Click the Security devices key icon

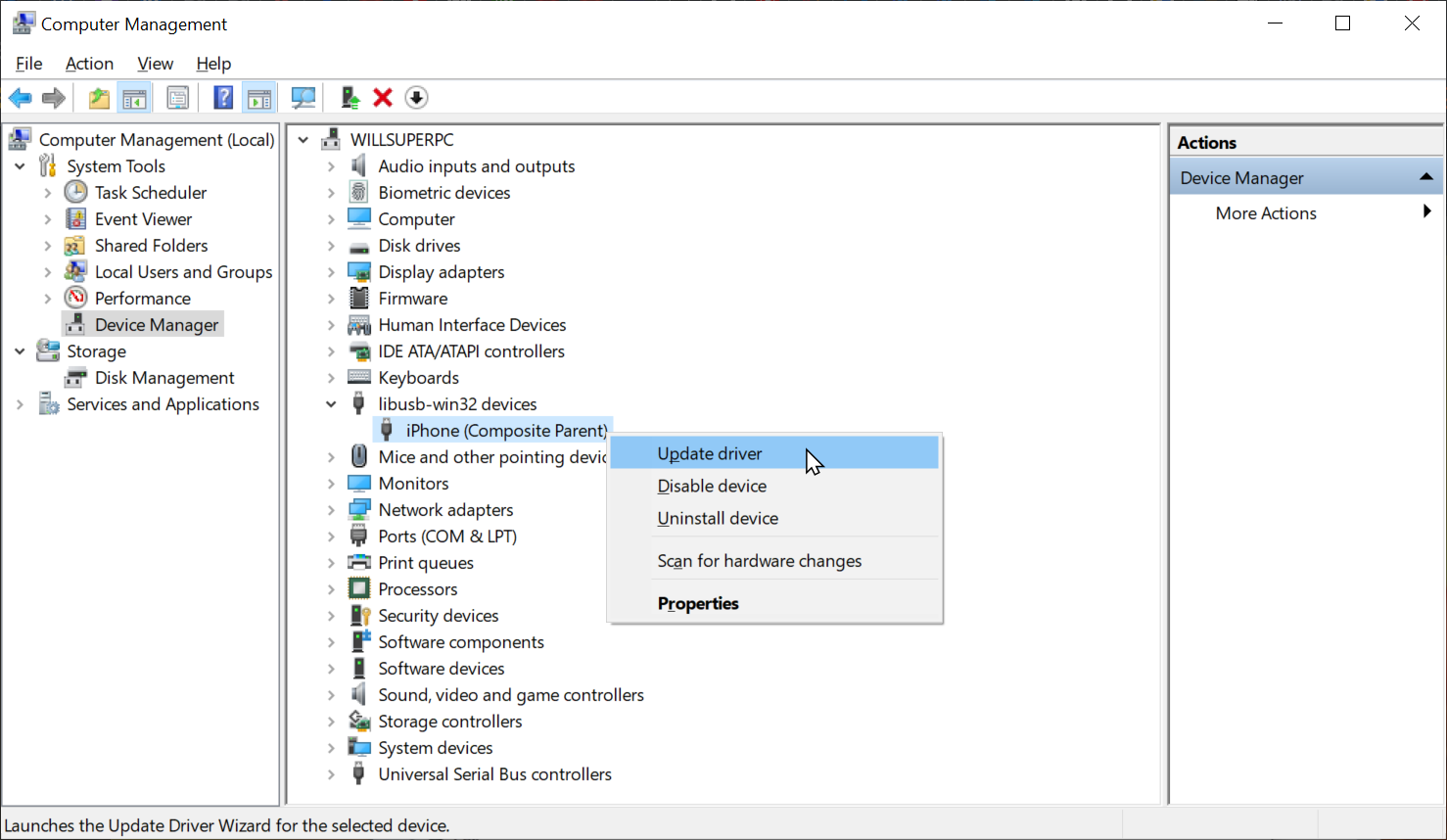point(359,615)
